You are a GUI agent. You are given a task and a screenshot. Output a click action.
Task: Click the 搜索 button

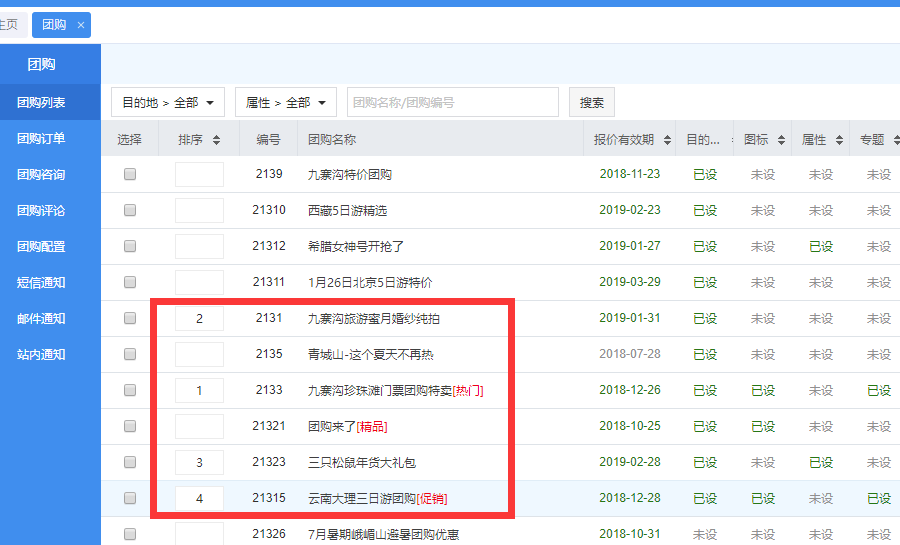click(x=592, y=102)
